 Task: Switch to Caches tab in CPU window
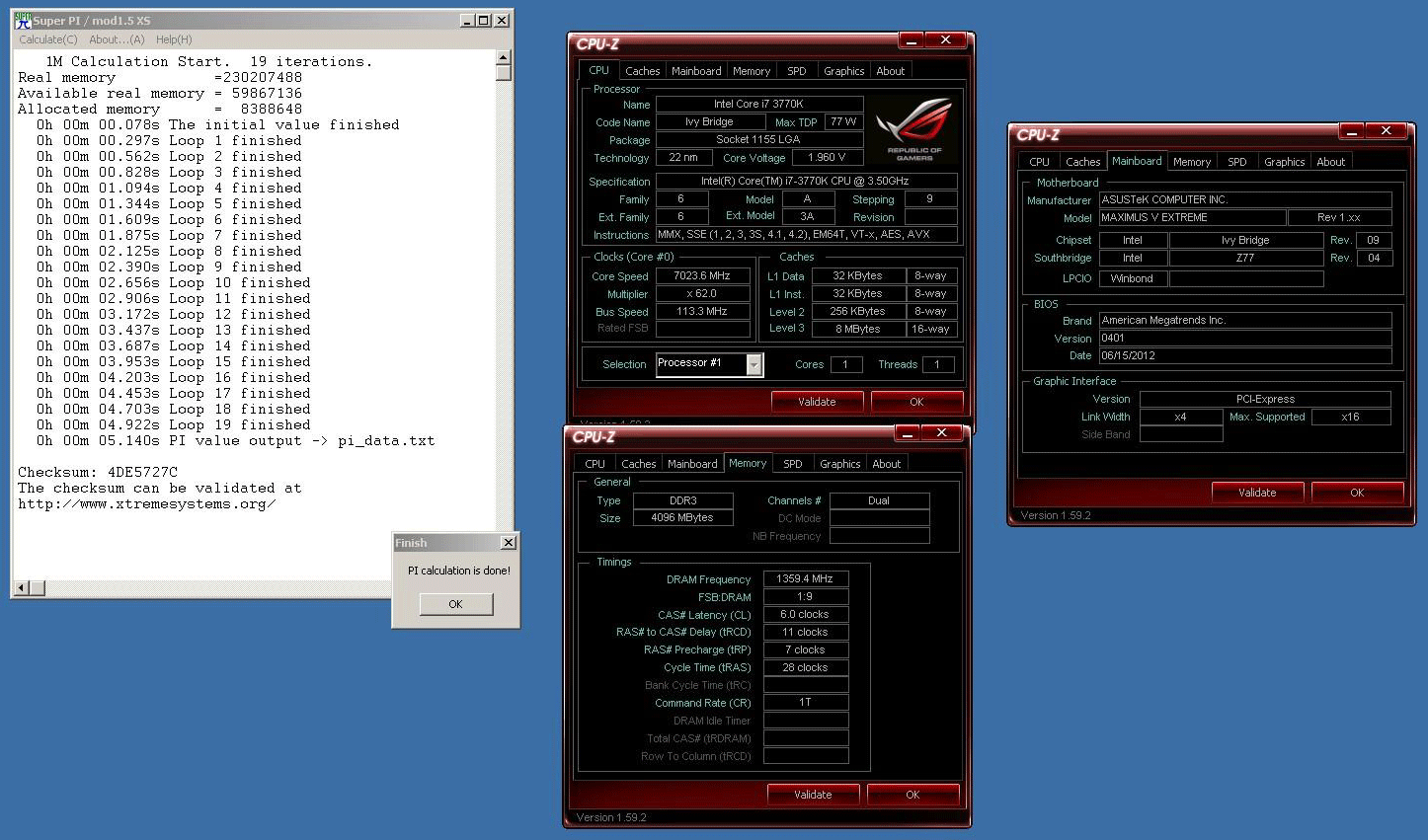click(642, 71)
